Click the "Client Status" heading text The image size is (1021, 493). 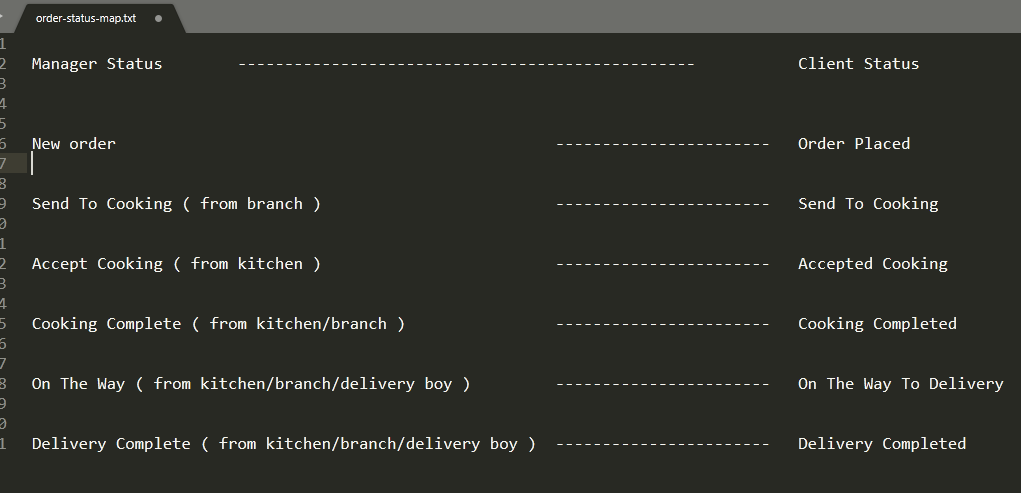[x=858, y=64]
